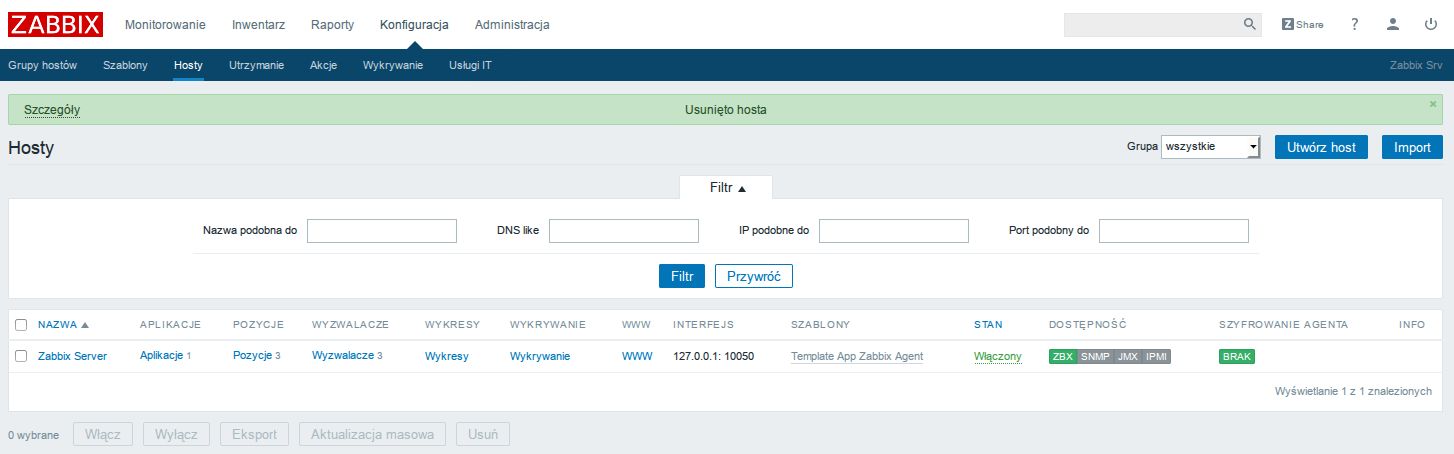Dismiss the 'Usunięto hosta' message
This screenshot has width=1454, height=454.
1432,103
